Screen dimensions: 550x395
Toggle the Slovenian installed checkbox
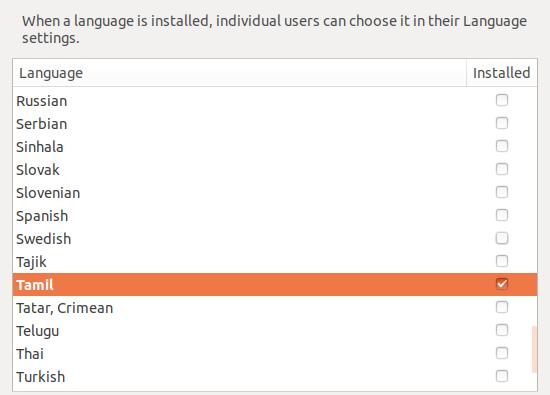502,192
